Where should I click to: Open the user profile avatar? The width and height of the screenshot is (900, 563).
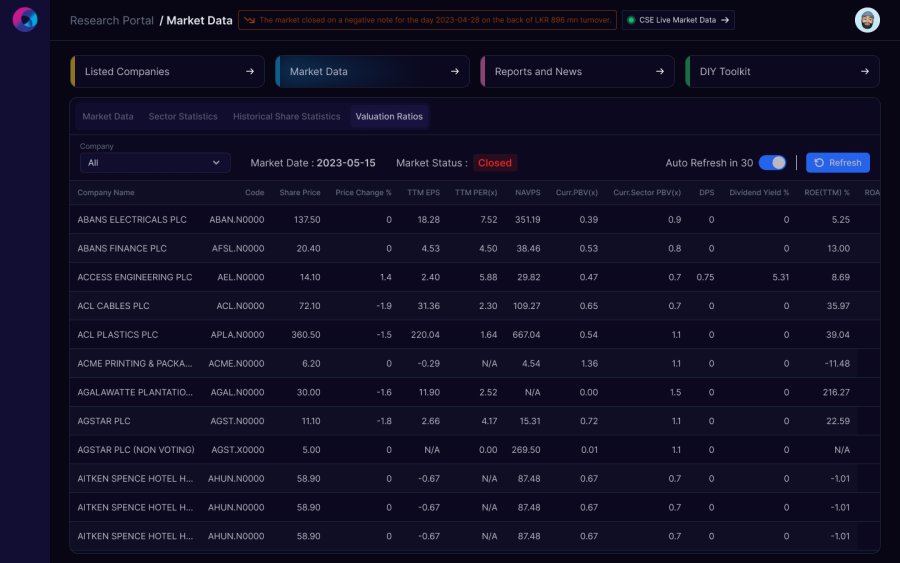(x=867, y=20)
